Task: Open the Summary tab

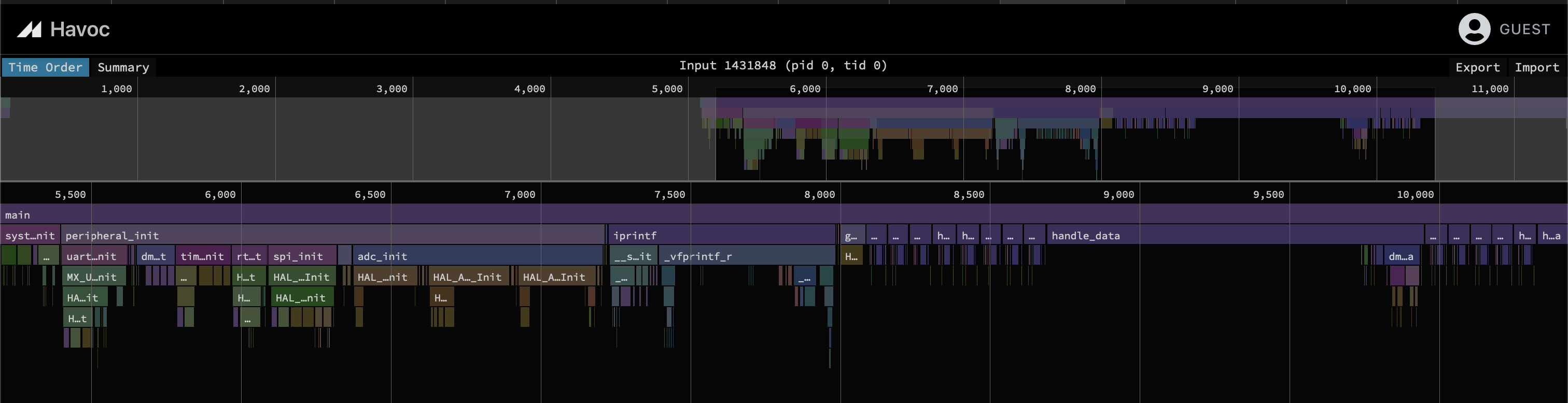Action: click(x=123, y=67)
